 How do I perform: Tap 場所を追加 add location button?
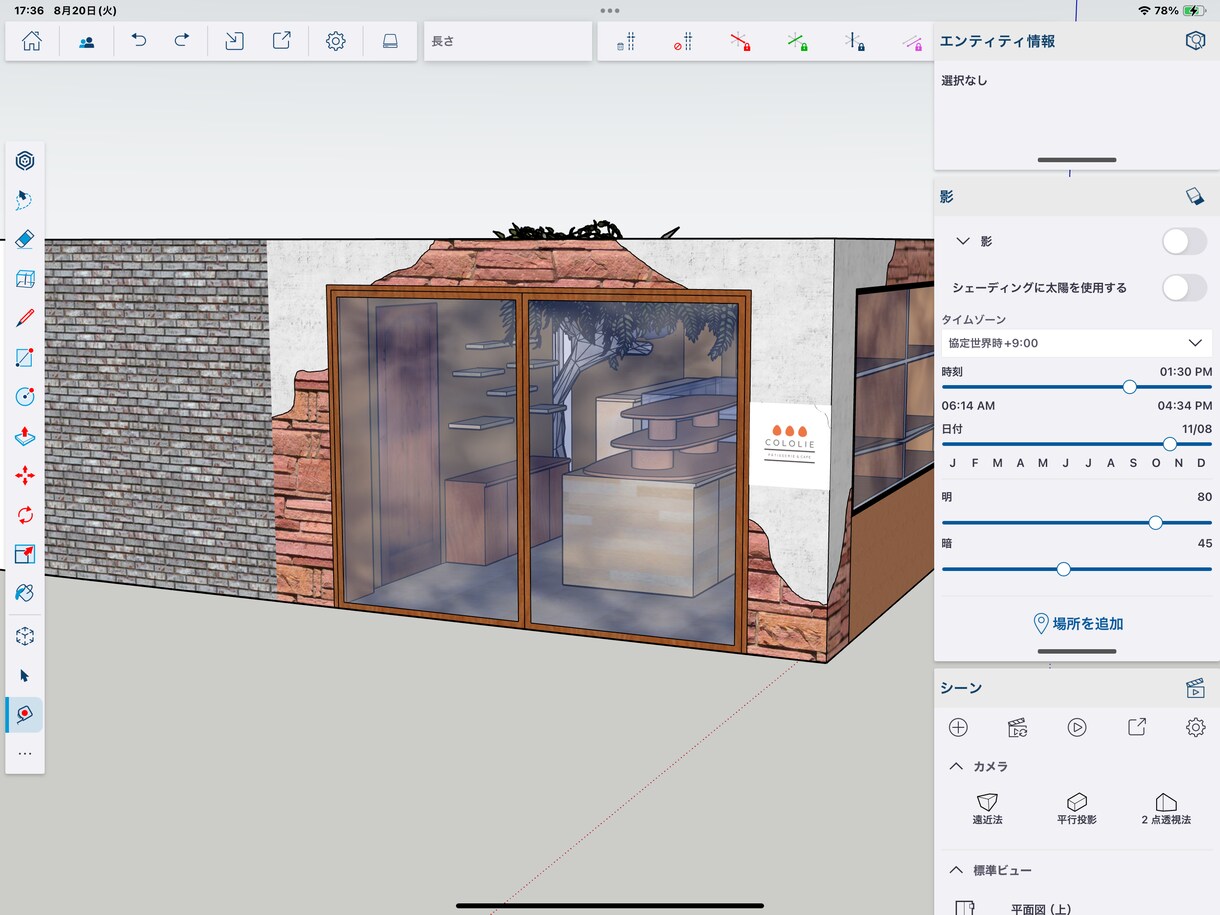click(1077, 623)
